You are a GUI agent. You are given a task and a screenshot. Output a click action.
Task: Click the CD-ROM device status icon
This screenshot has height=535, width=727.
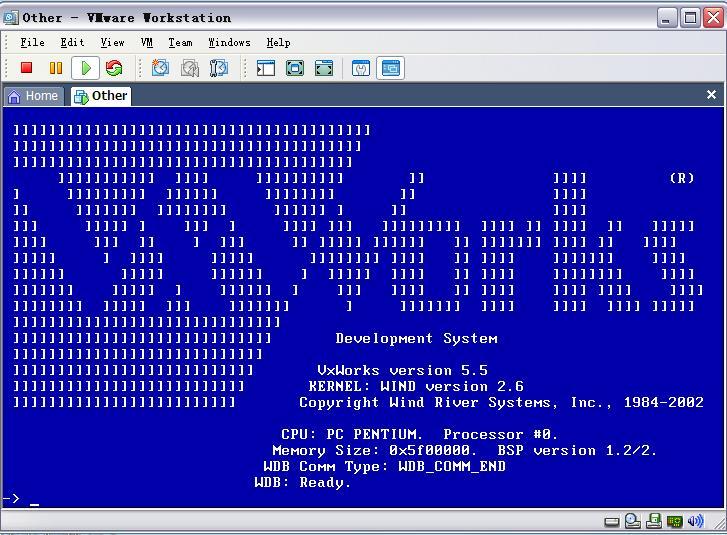coord(633,522)
